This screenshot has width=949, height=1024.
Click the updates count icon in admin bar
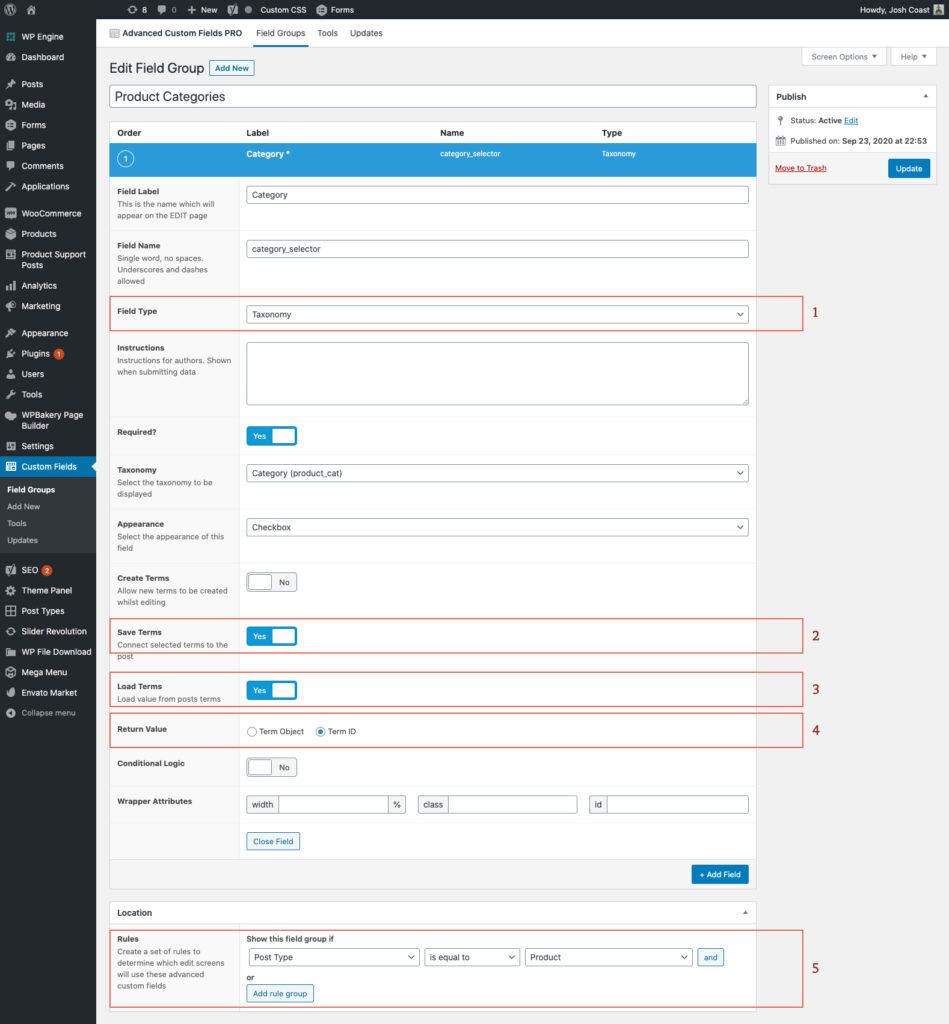click(x=132, y=10)
